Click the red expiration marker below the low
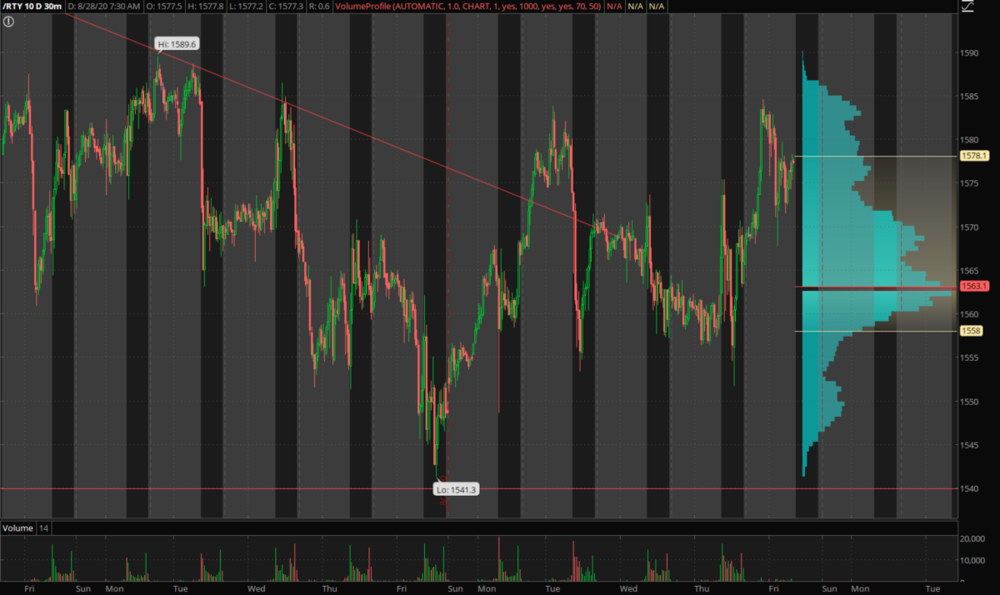This screenshot has height=595, width=1000. coord(444,504)
